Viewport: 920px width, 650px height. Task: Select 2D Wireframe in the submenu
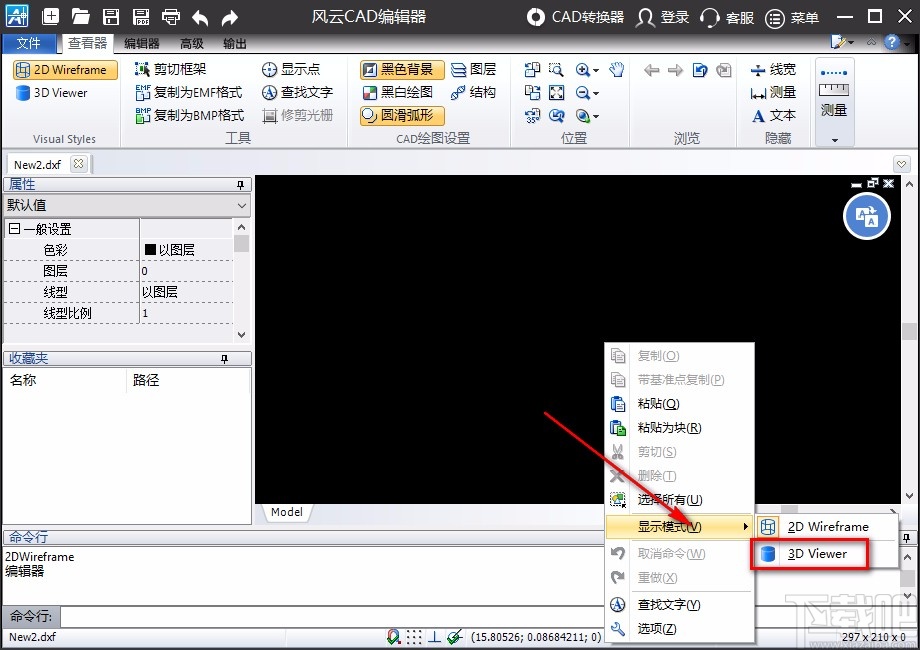[826, 527]
